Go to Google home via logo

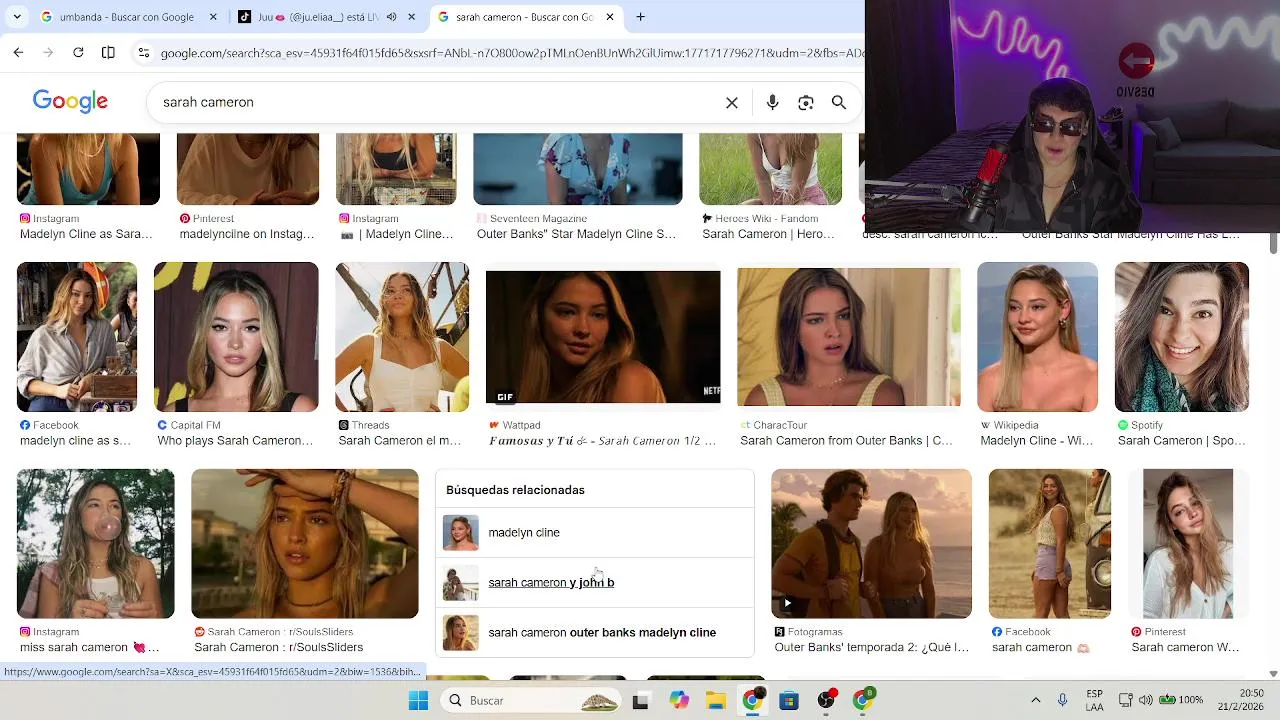pyautogui.click(x=70, y=101)
